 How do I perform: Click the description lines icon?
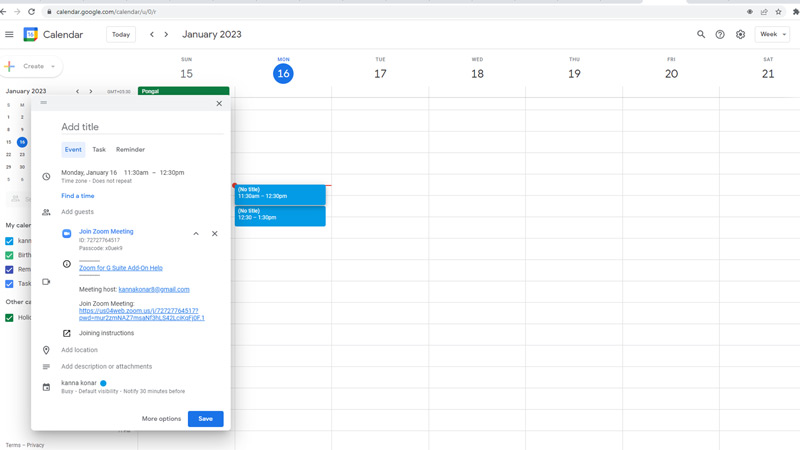(46, 366)
